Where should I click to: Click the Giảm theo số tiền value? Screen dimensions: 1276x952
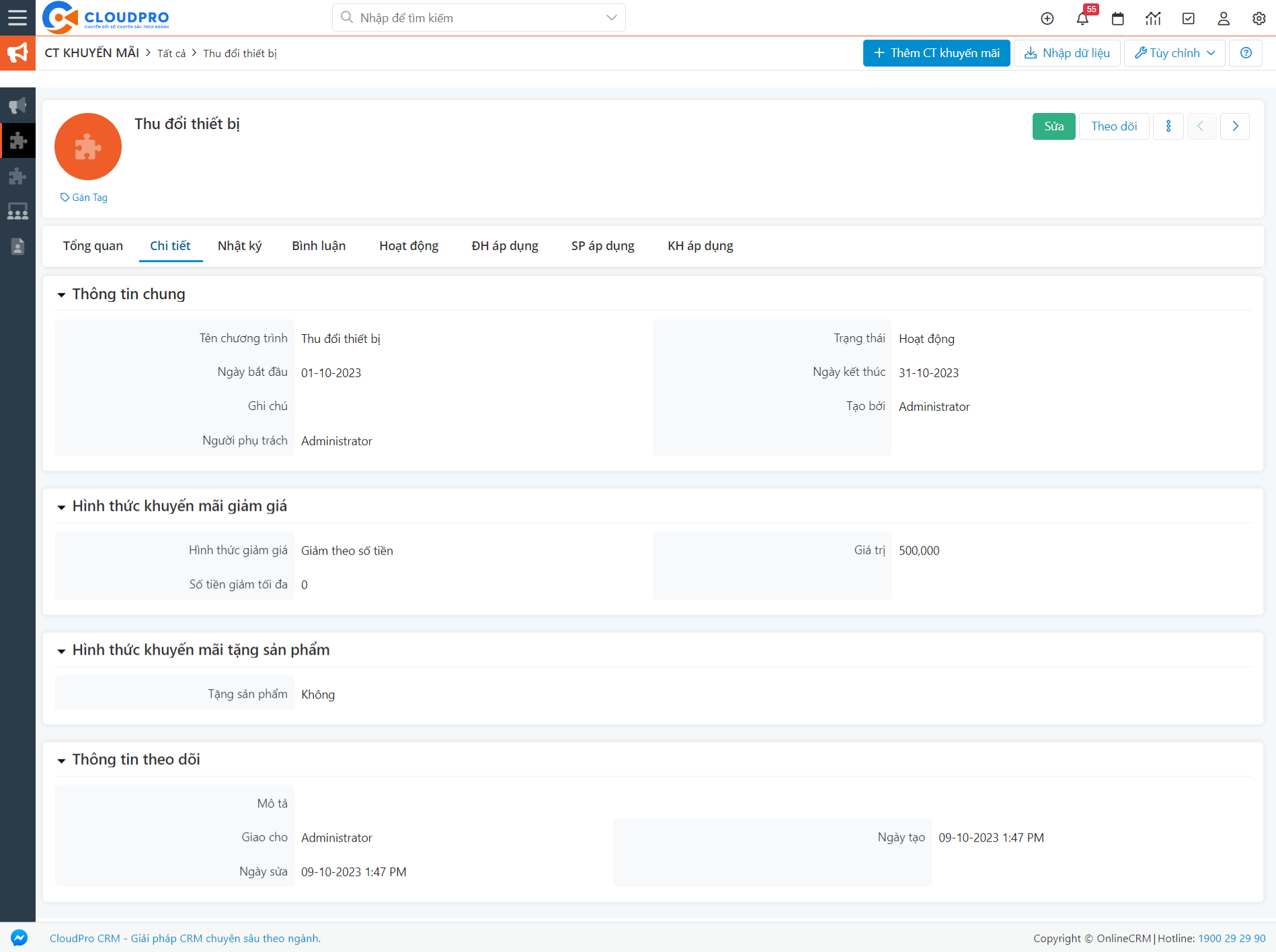click(x=347, y=551)
